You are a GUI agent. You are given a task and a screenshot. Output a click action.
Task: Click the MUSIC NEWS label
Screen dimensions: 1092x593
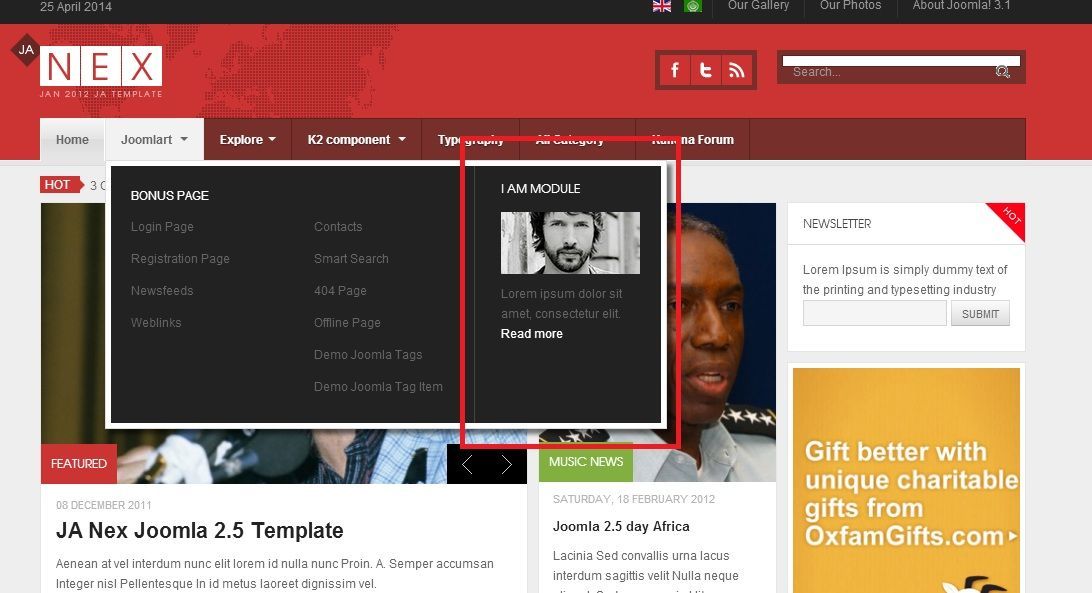[x=586, y=461]
